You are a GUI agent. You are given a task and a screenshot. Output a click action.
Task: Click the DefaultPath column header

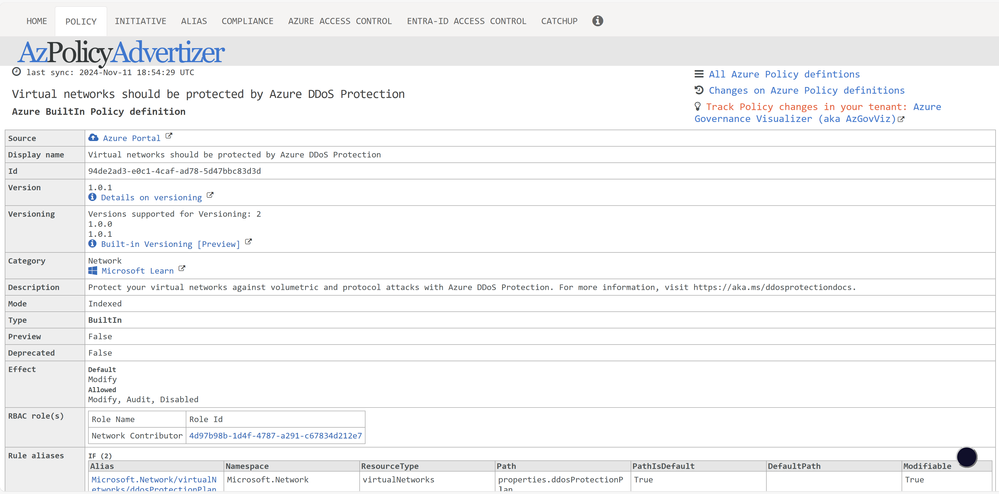point(834,466)
